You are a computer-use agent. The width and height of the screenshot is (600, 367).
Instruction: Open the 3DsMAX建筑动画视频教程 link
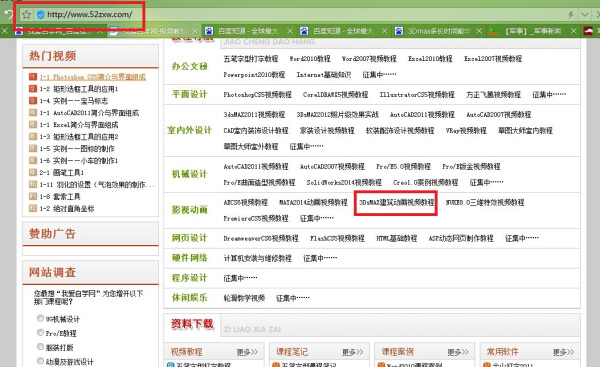coord(396,202)
